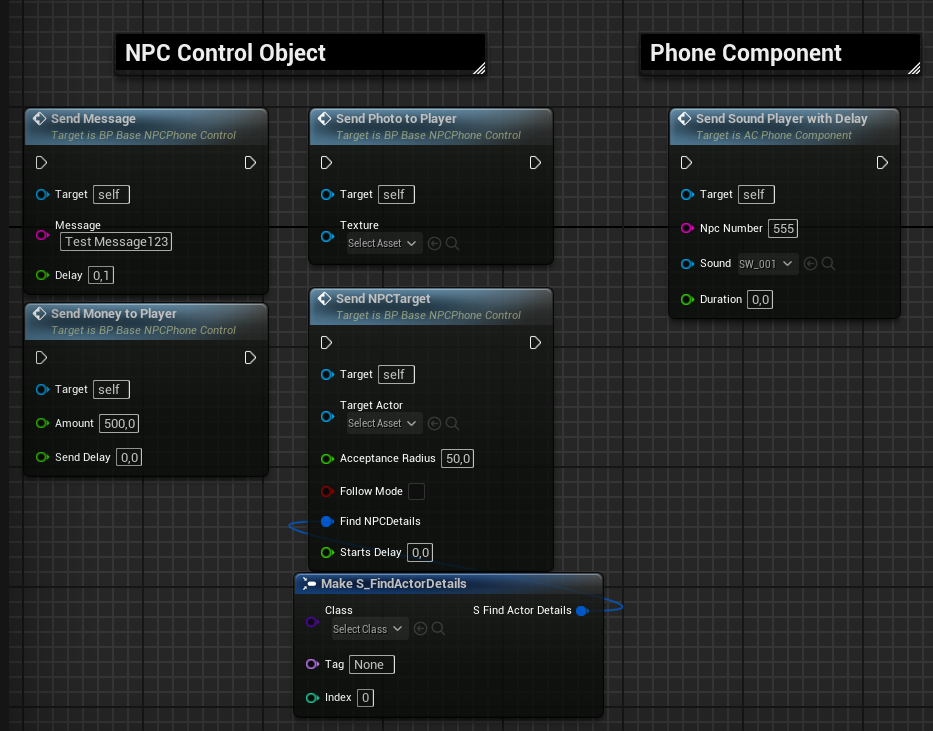Click the use-selected arrow icon beside Texture
This screenshot has width=933, height=731.
click(x=434, y=243)
